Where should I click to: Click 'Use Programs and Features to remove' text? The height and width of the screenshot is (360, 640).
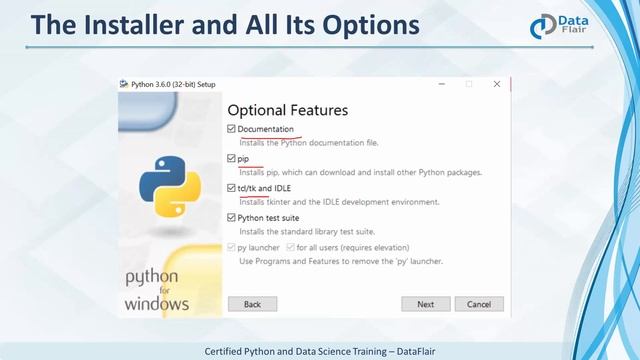point(341,261)
